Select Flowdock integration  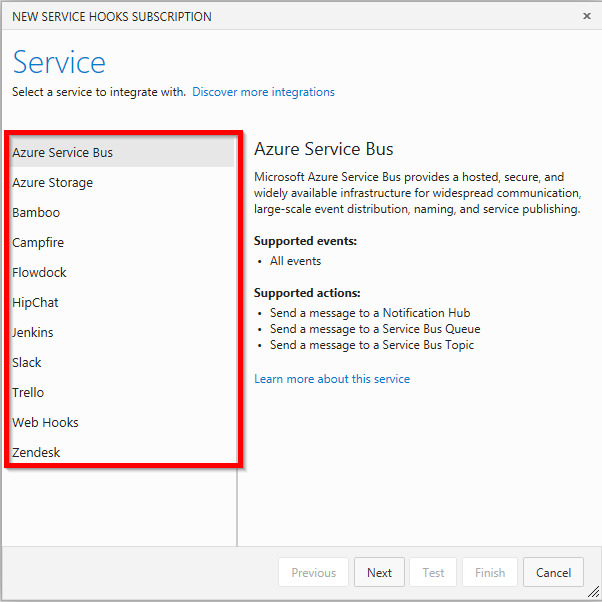coord(122,272)
